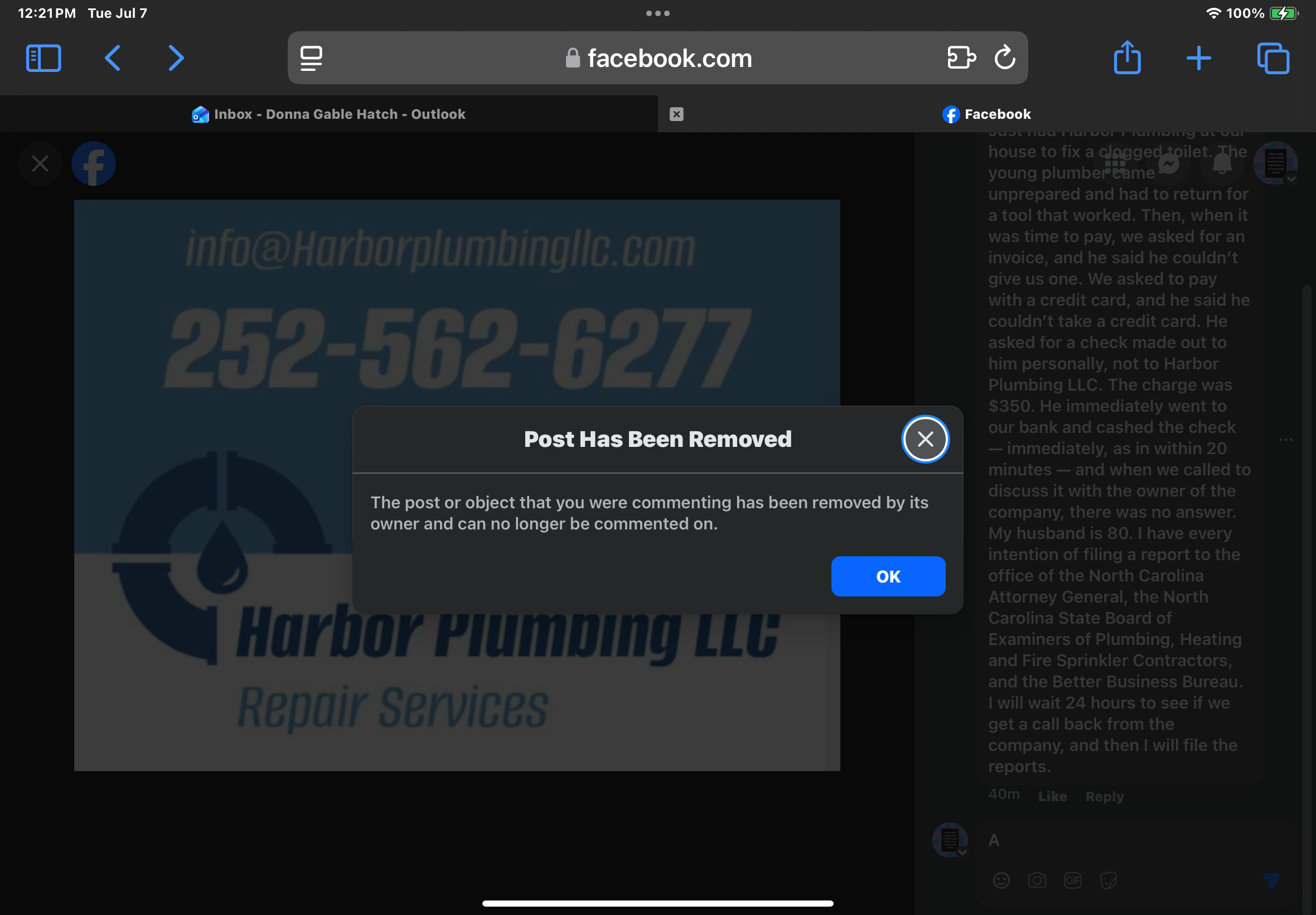This screenshot has width=1316, height=915.
Task: Reply to the Harbor Plumbing comment
Action: click(x=1104, y=796)
